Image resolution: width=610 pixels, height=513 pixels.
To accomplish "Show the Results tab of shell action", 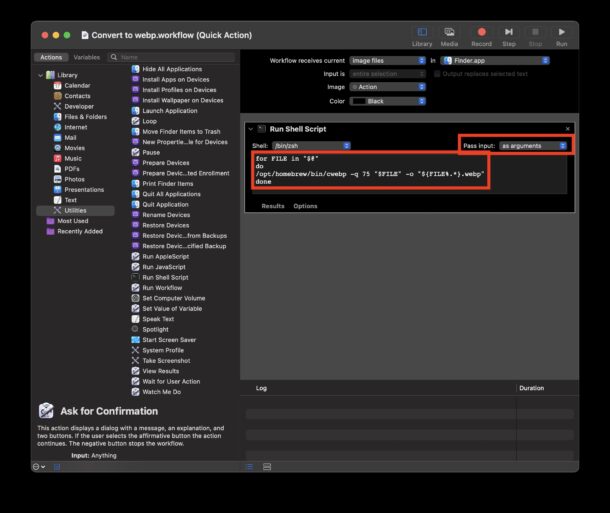I will pos(273,206).
